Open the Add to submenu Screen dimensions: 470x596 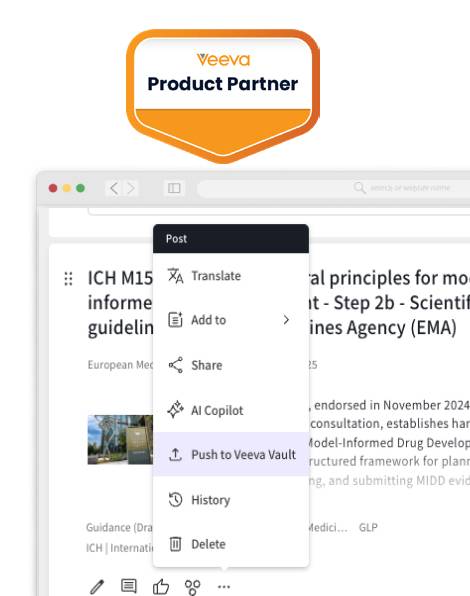point(231,320)
